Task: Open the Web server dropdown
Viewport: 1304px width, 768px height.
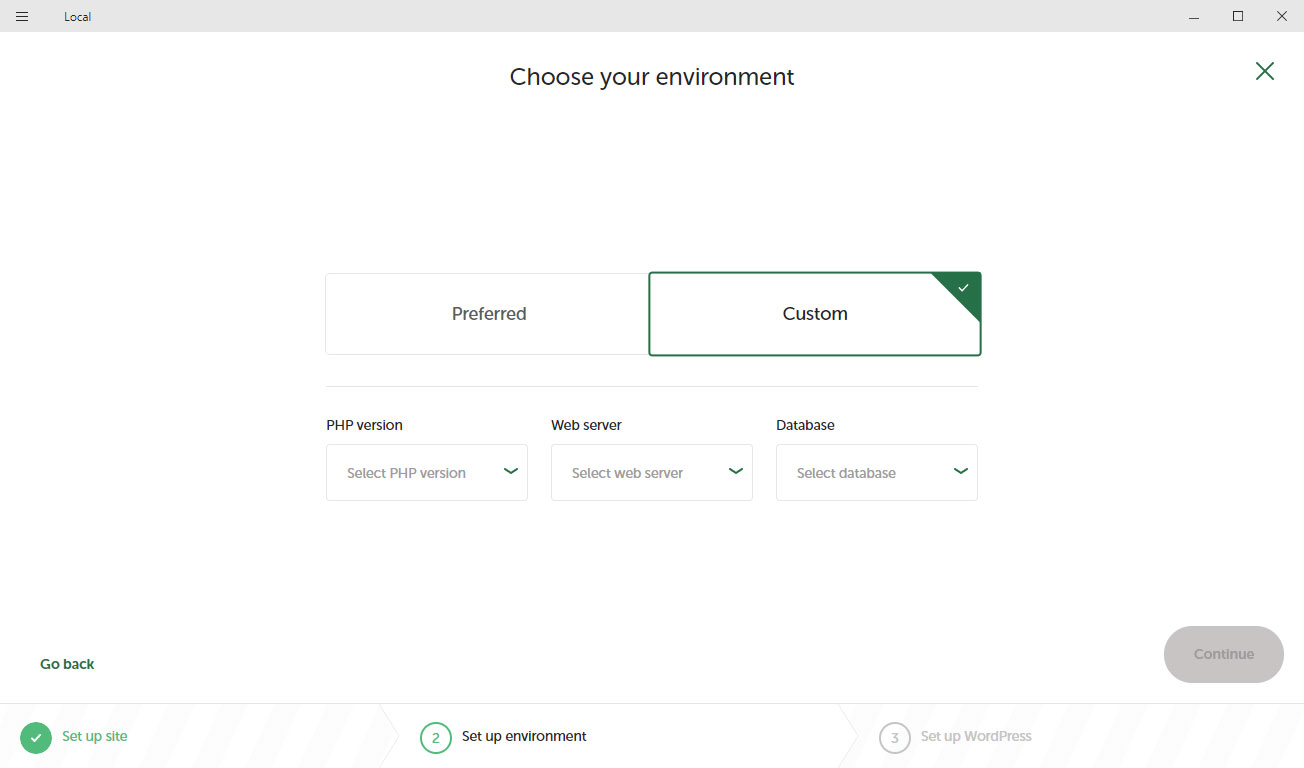Action: click(652, 473)
